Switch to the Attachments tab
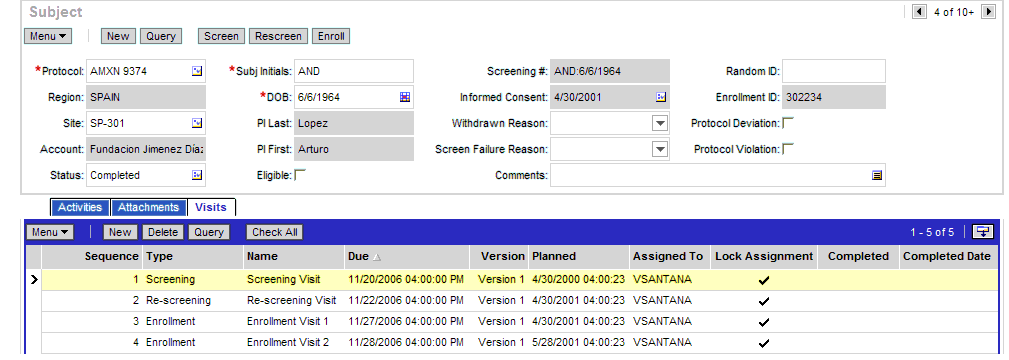The width and height of the screenshot is (1009, 360). point(149,207)
